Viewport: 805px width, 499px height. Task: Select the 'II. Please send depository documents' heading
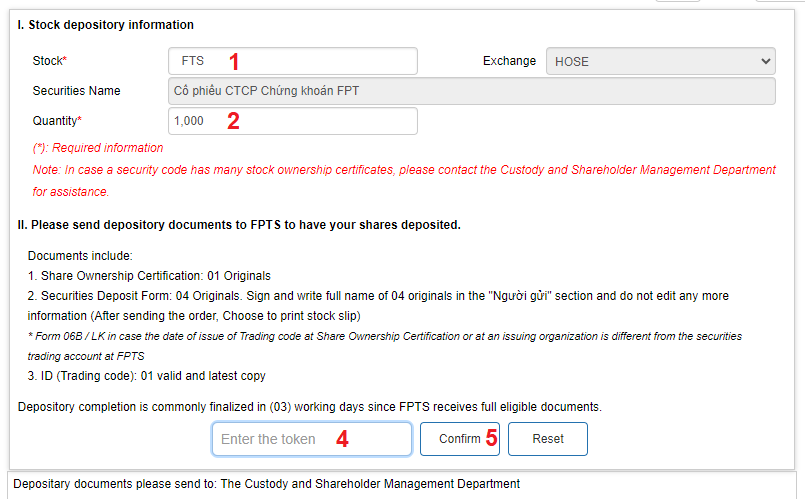coord(239,225)
